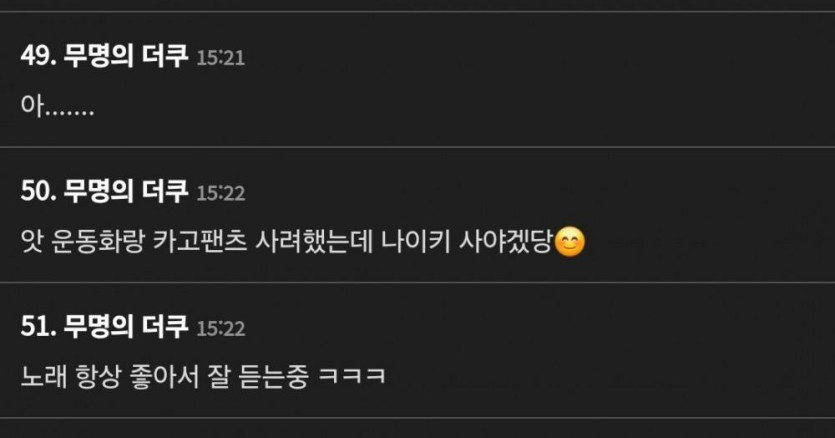
Task: Click the 15:22 timestamp of comment 50
Action: 220,193
